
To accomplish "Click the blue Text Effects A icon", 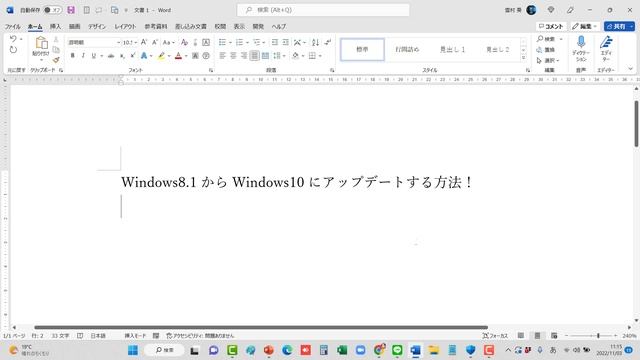I will [x=144, y=56].
